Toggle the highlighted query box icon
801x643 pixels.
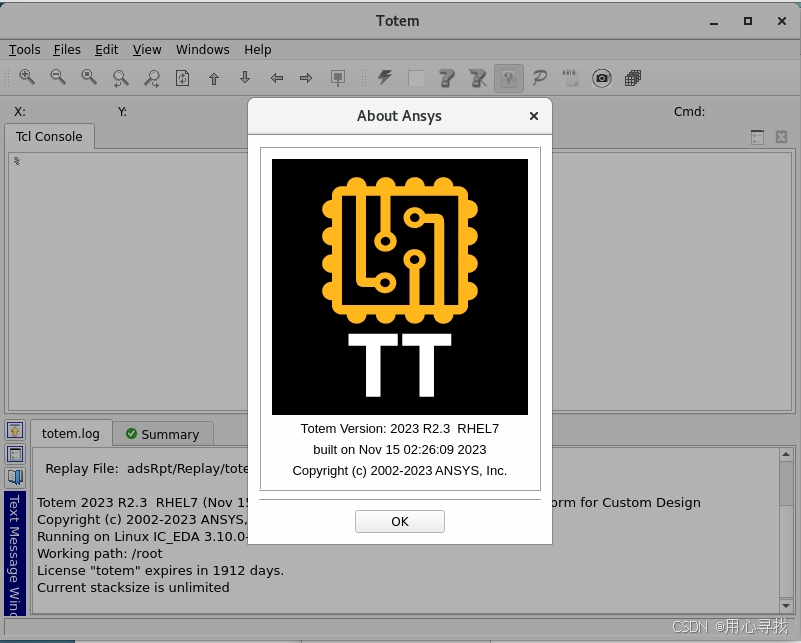[x=509, y=78]
